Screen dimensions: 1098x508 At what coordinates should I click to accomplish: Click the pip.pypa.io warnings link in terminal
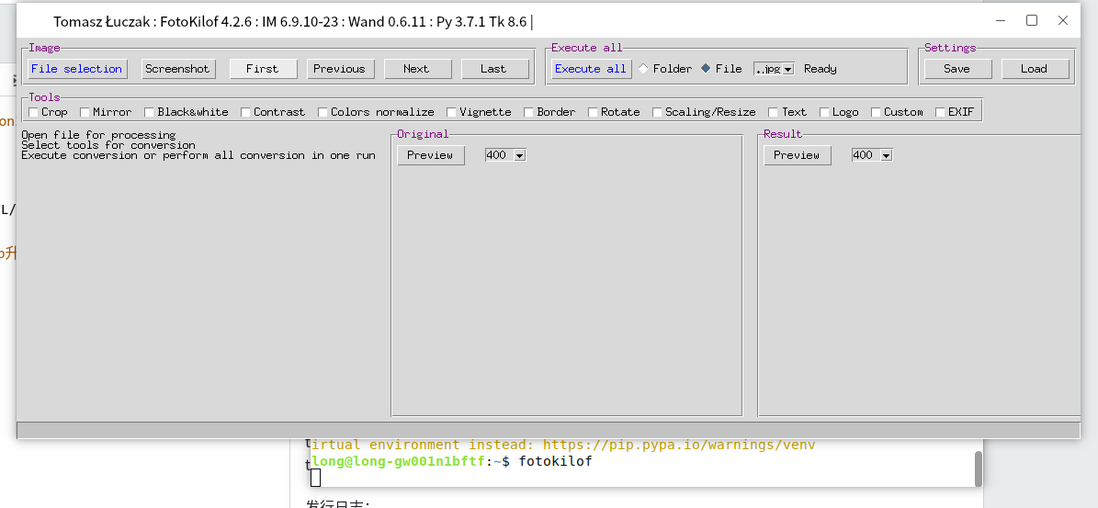(x=679, y=444)
